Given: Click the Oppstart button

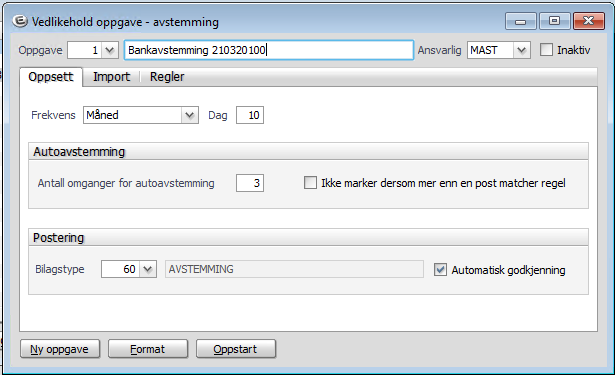Looking at the screenshot, I should click(x=236, y=349).
